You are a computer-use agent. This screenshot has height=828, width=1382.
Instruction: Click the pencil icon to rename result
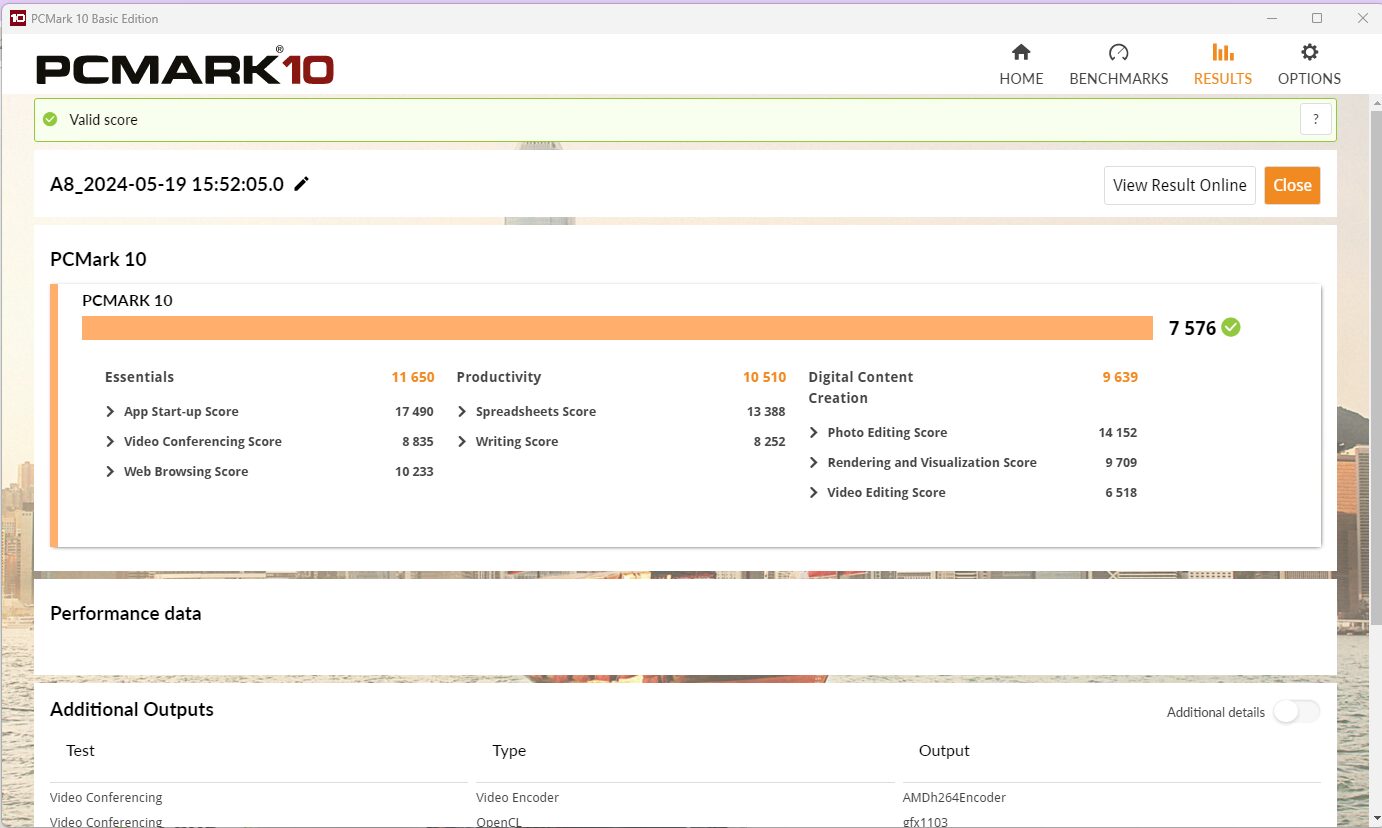[302, 184]
